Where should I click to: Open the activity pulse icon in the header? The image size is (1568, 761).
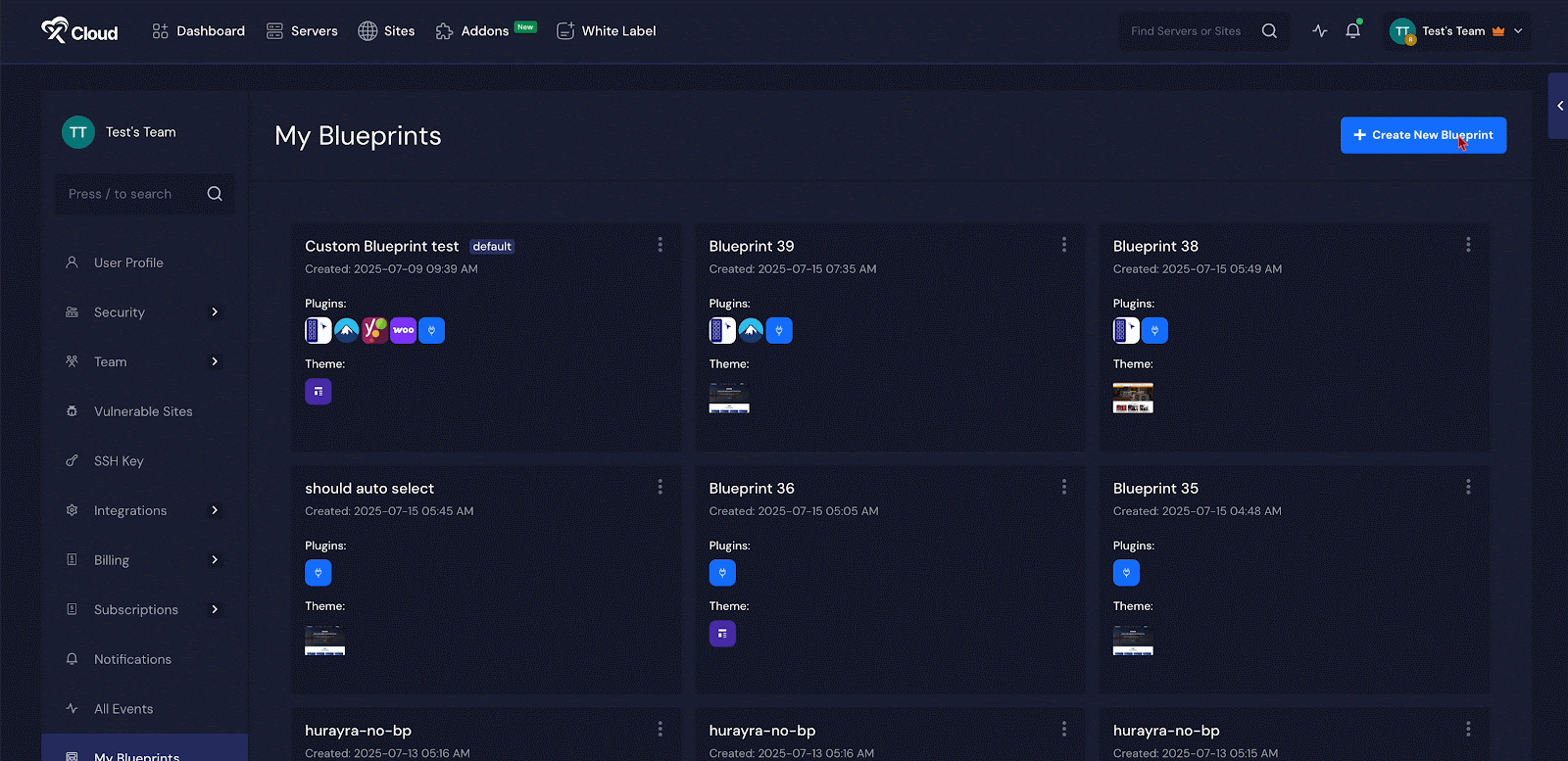click(x=1320, y=31)
